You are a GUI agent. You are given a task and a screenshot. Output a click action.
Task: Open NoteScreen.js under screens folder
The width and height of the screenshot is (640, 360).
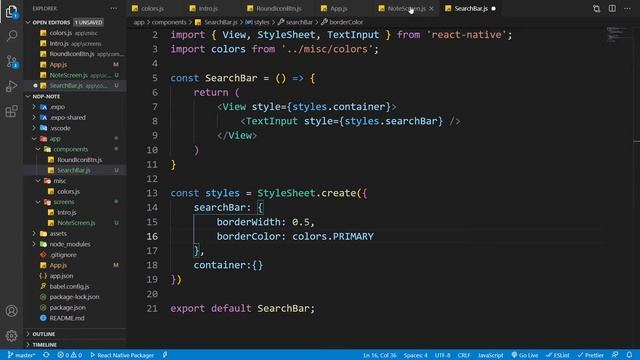(76, 223)
